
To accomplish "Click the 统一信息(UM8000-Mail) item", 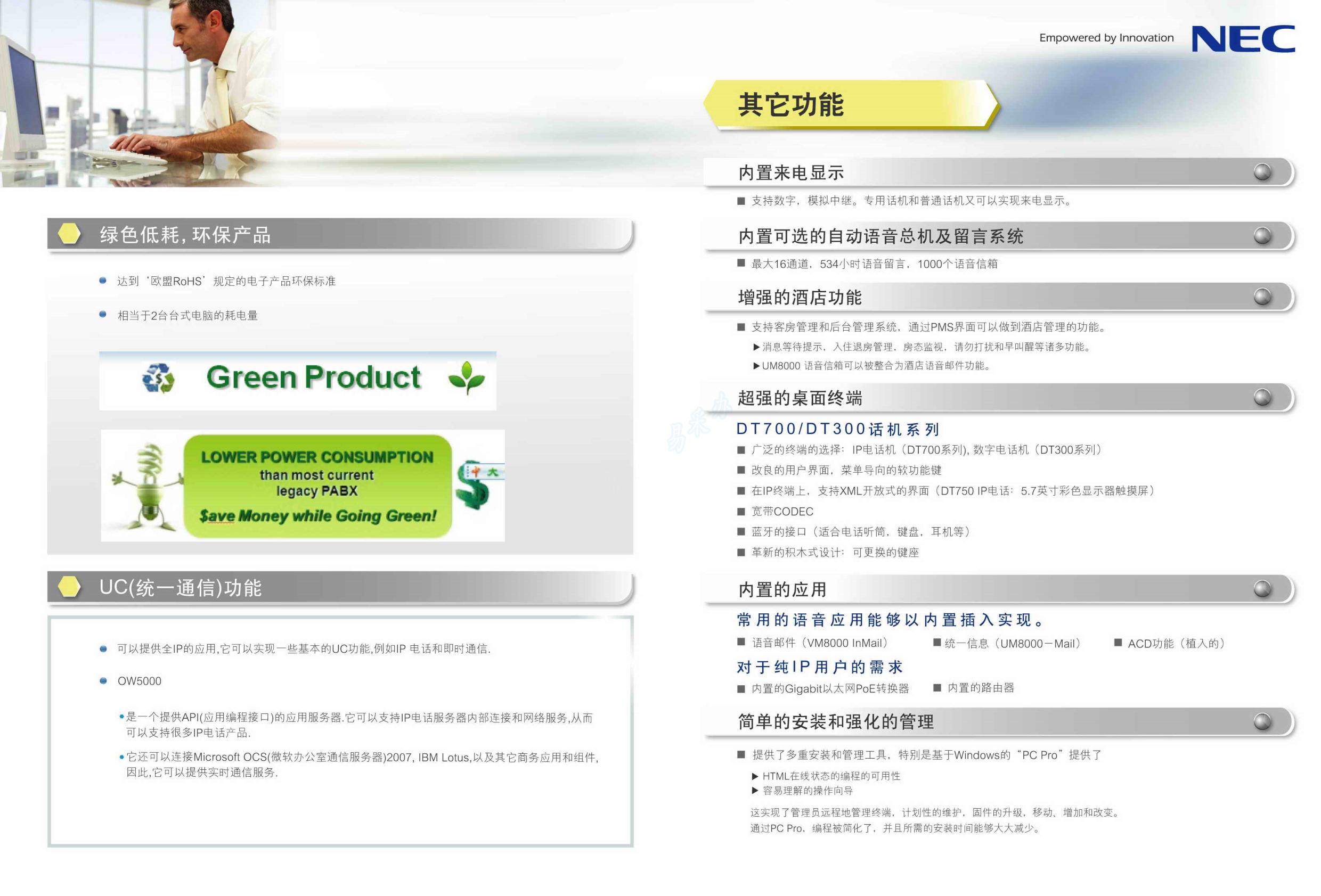I will pos(1013,644).
